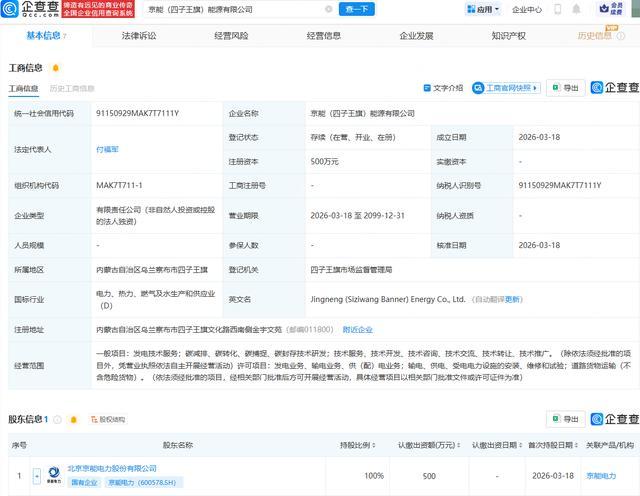Image resolution: width=640 pixels, height=496 pixels.
Task: Open 文字介绍 text introduction
Action: 443,88
